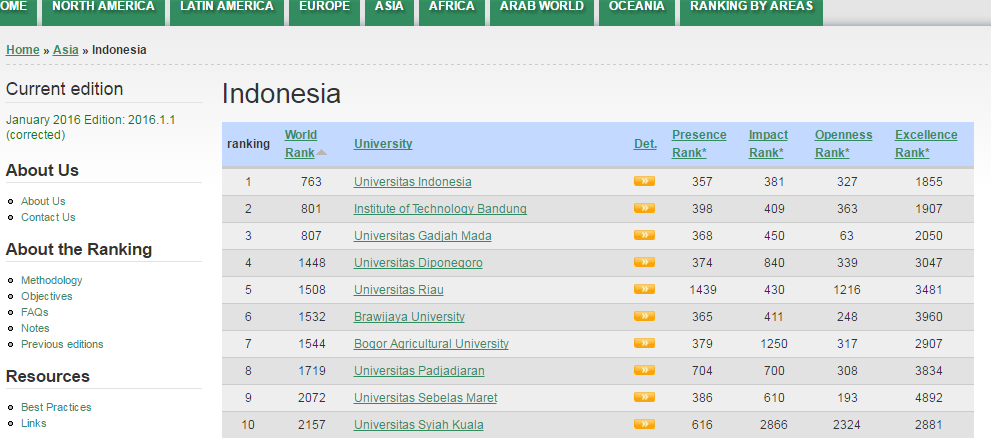Screen dimensions: 991x438
Task: Open details icon for Universitas Riau
Action: 644,289
